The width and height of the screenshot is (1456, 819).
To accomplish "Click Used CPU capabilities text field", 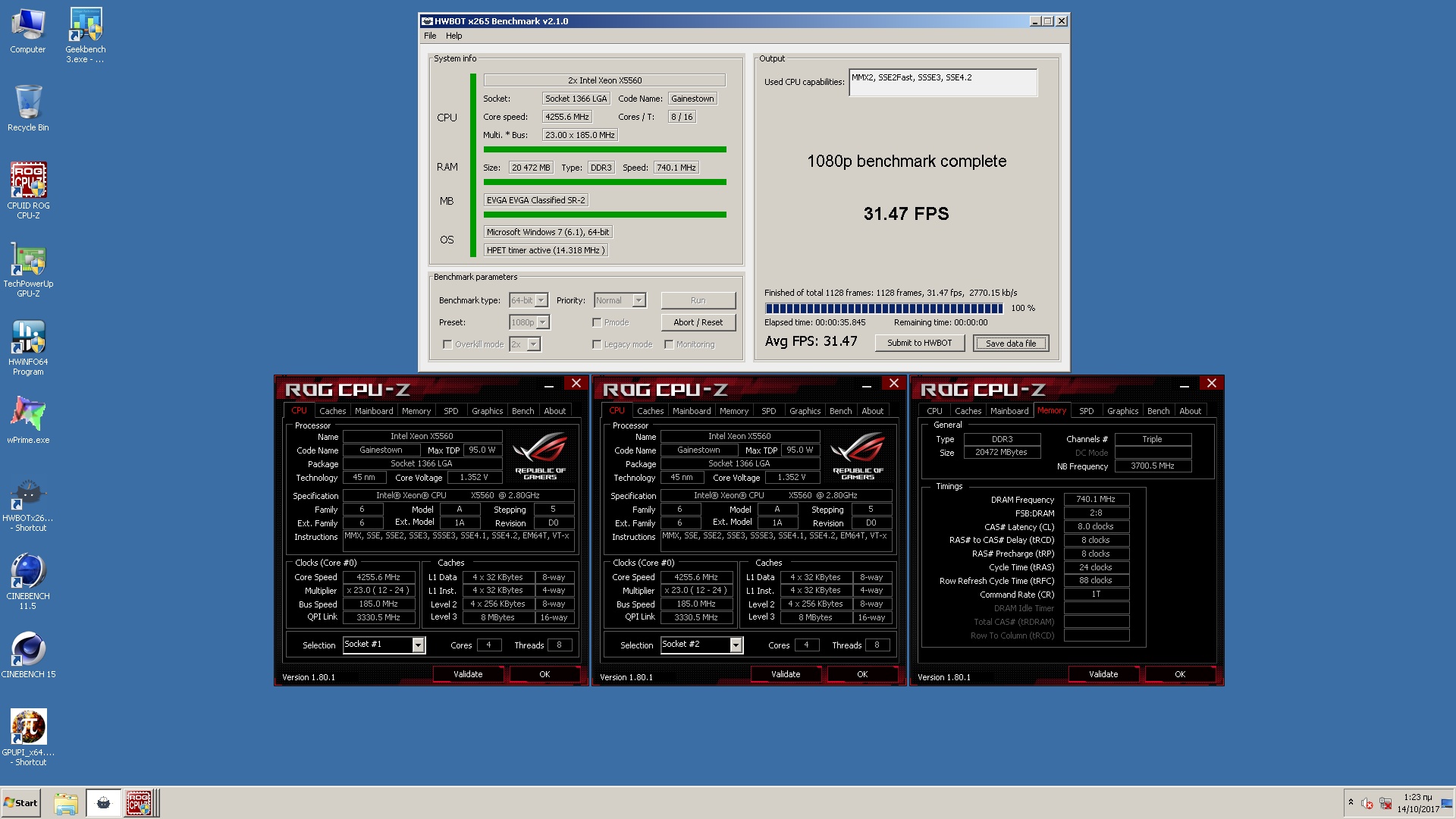I will [943, 83].
